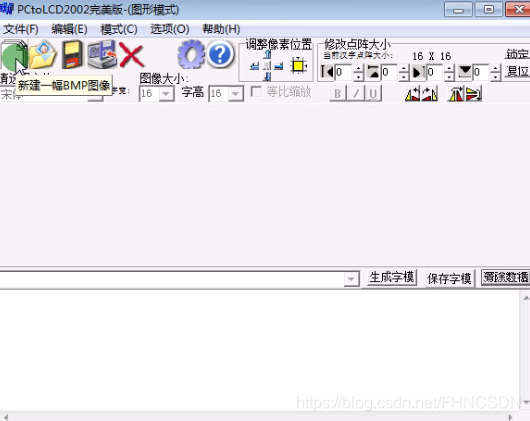This screenshot has width=530, height=421.
Task: Expand the text input history dropdown
Action: (352, 279)
